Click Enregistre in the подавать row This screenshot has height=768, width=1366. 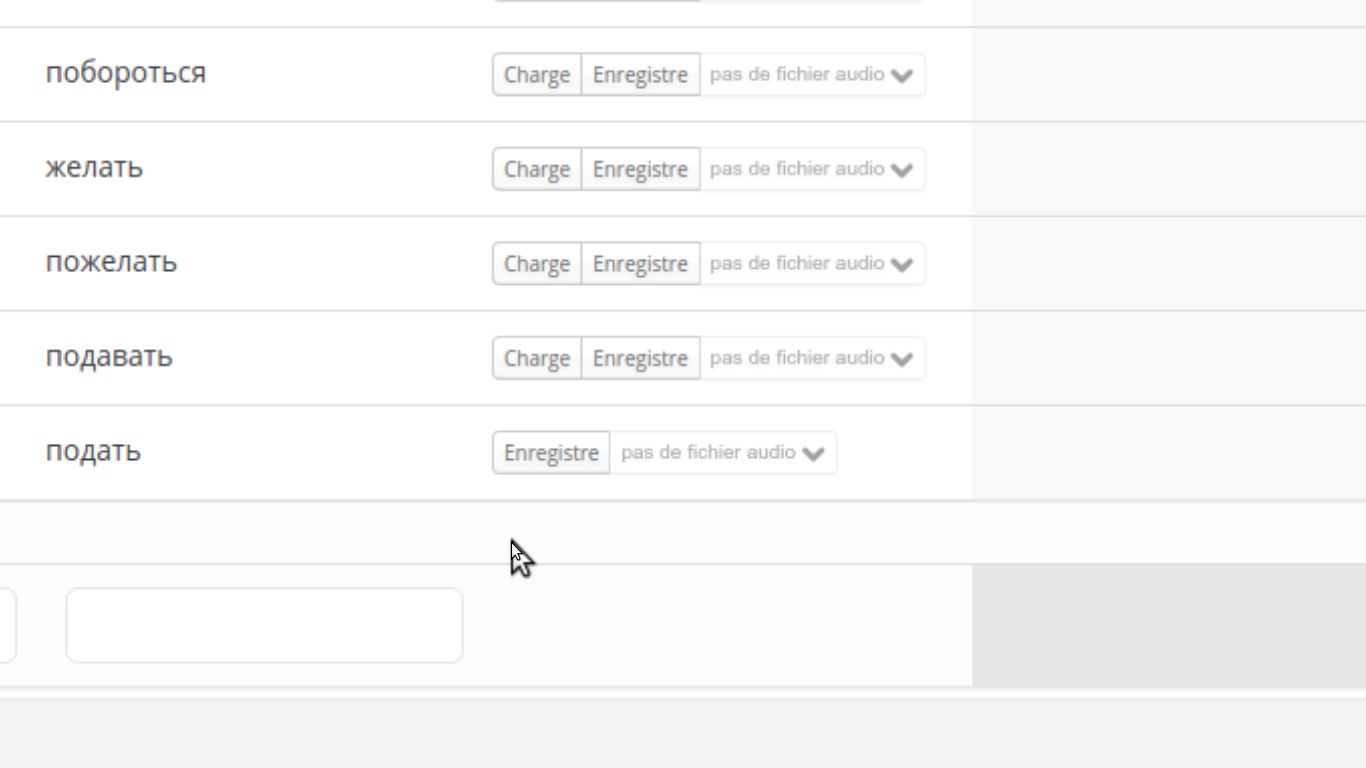[x=640, y=358]
